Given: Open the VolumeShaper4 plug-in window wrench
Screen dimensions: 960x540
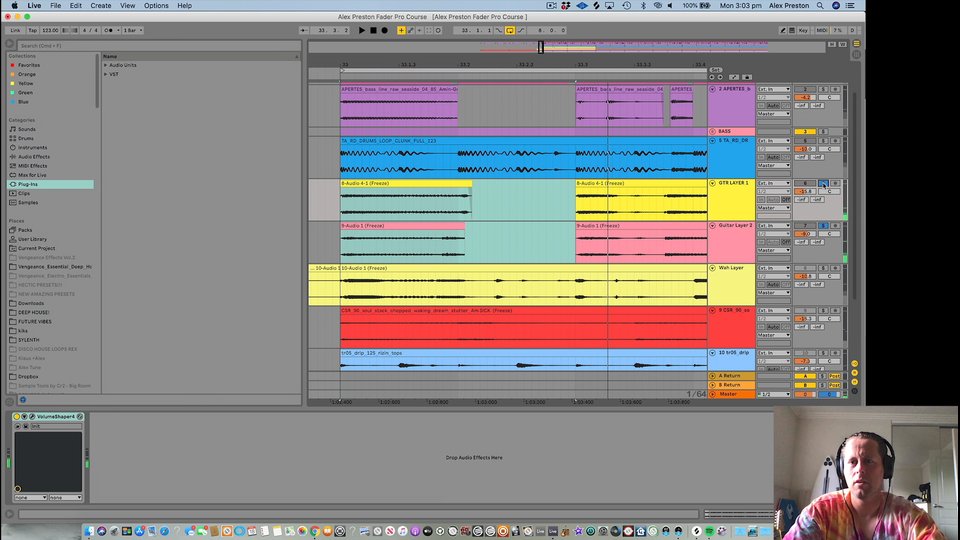Looking at the screenshot, I should [32, 416].
